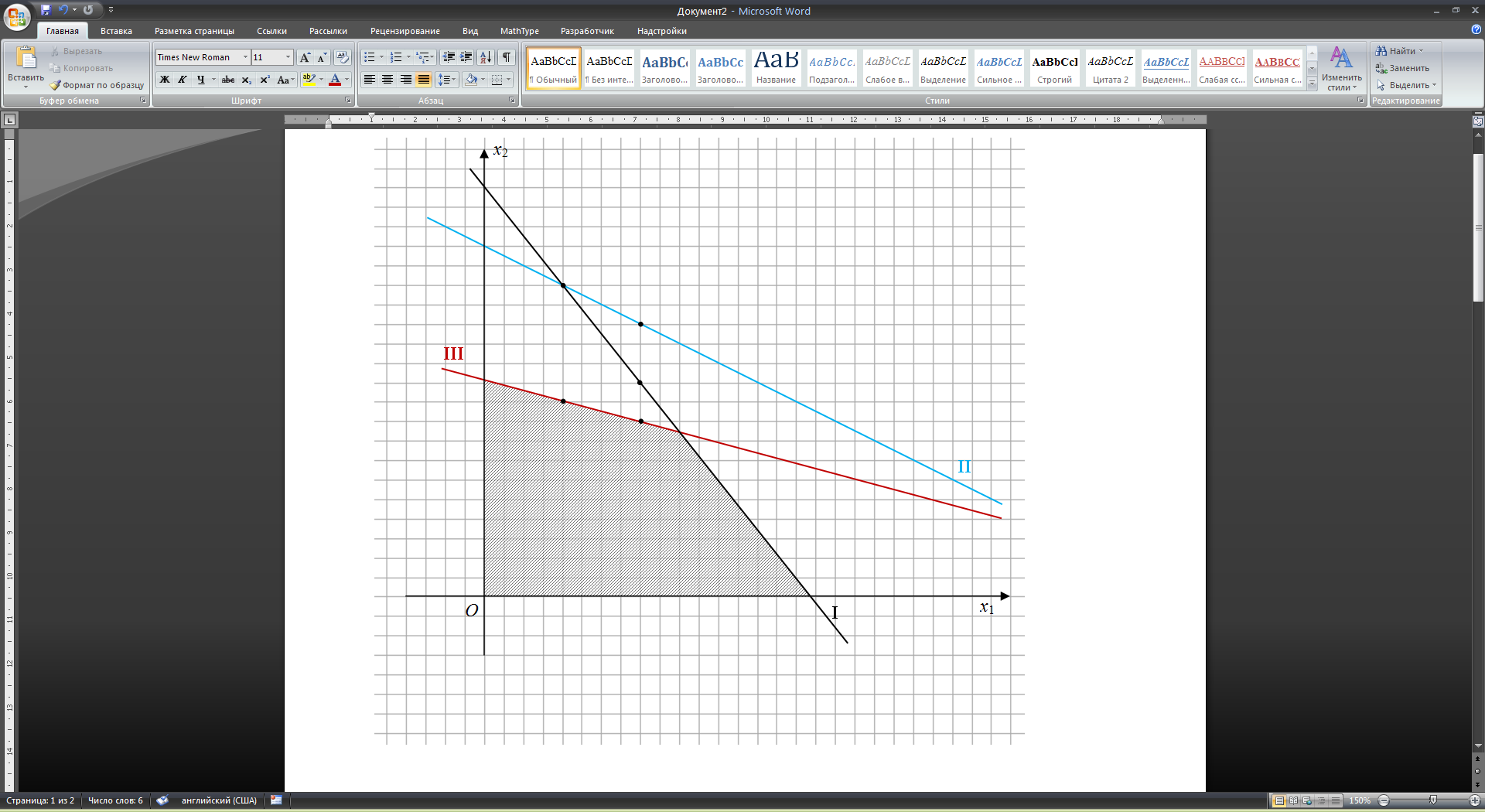The height and width of the screenshot is (812, 1485).
Task: Apply the red font color
Action: pos(335,80)
